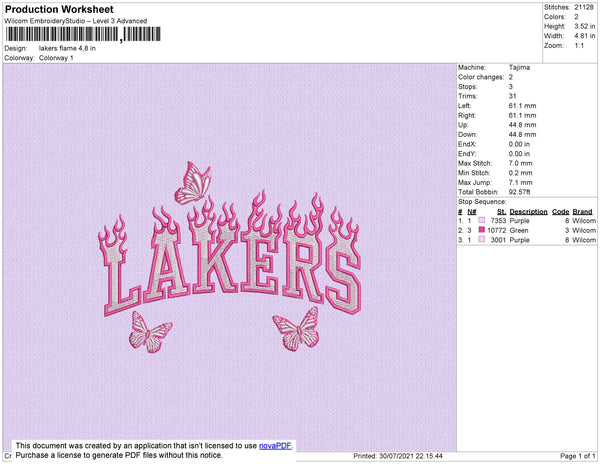Image resolution: width=600 pixels, height=464 pixels.
Task: Click the 'Up:' value '44.8 mm'
Action: click(x=522, y=125)
